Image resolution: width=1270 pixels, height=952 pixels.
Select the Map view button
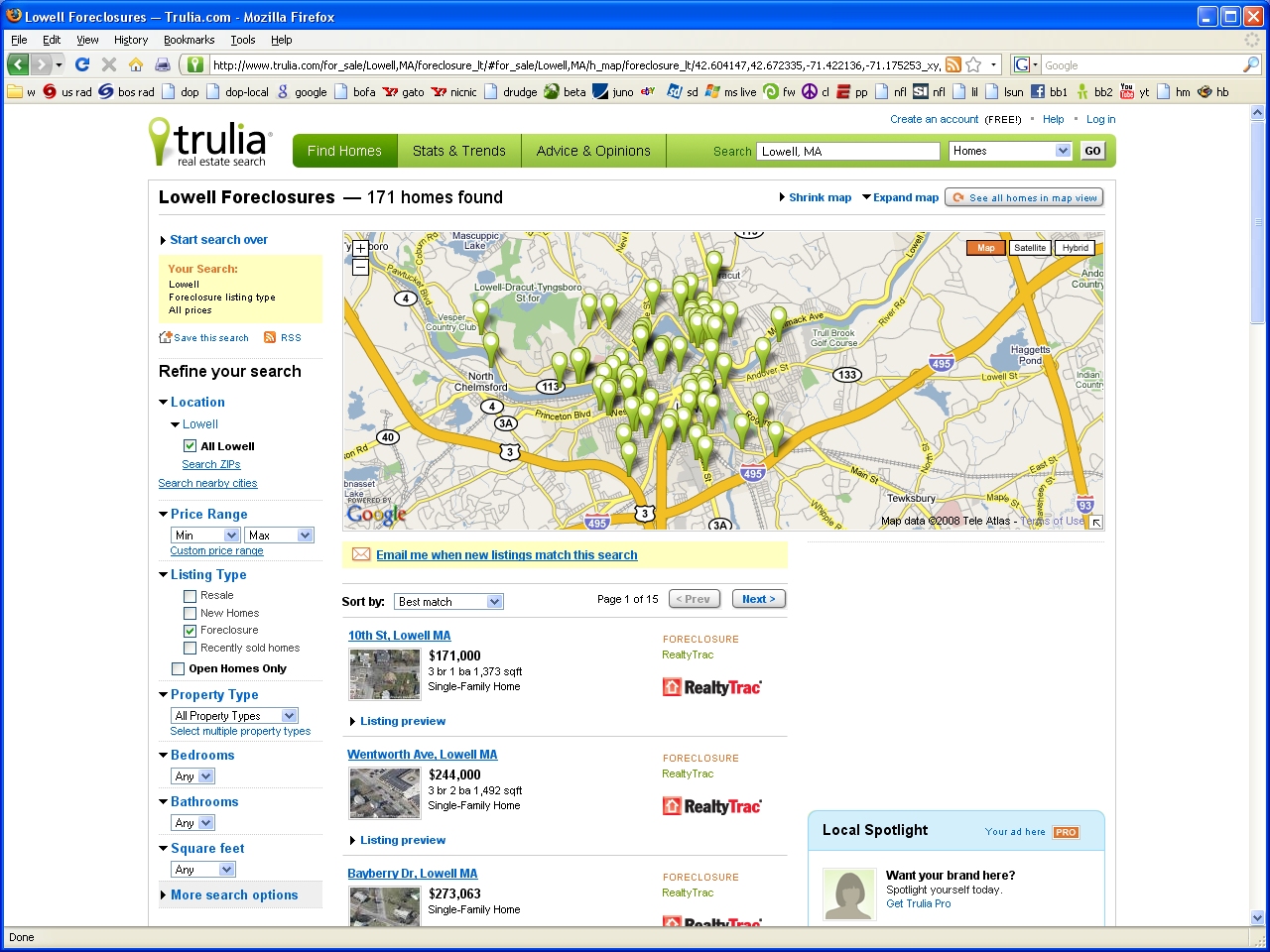coord(986,248)
